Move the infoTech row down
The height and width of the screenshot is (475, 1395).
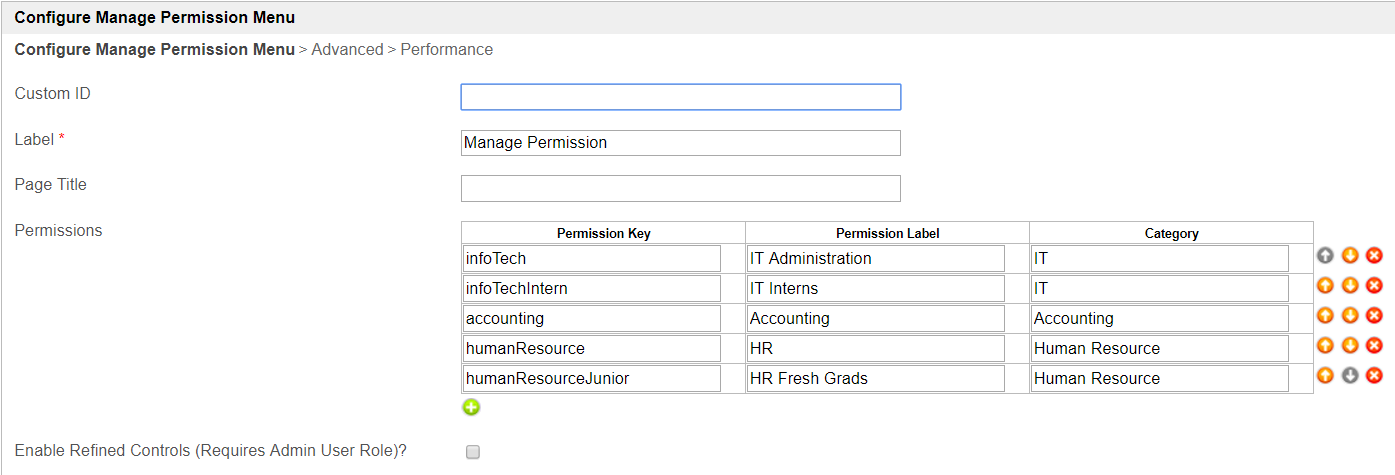point(1349,256)
